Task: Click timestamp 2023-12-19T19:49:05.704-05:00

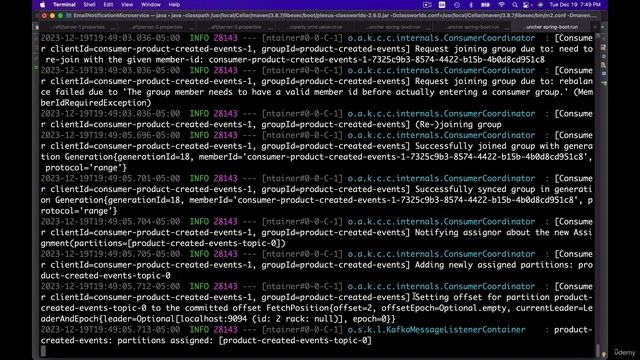Action: click(110, 222)
